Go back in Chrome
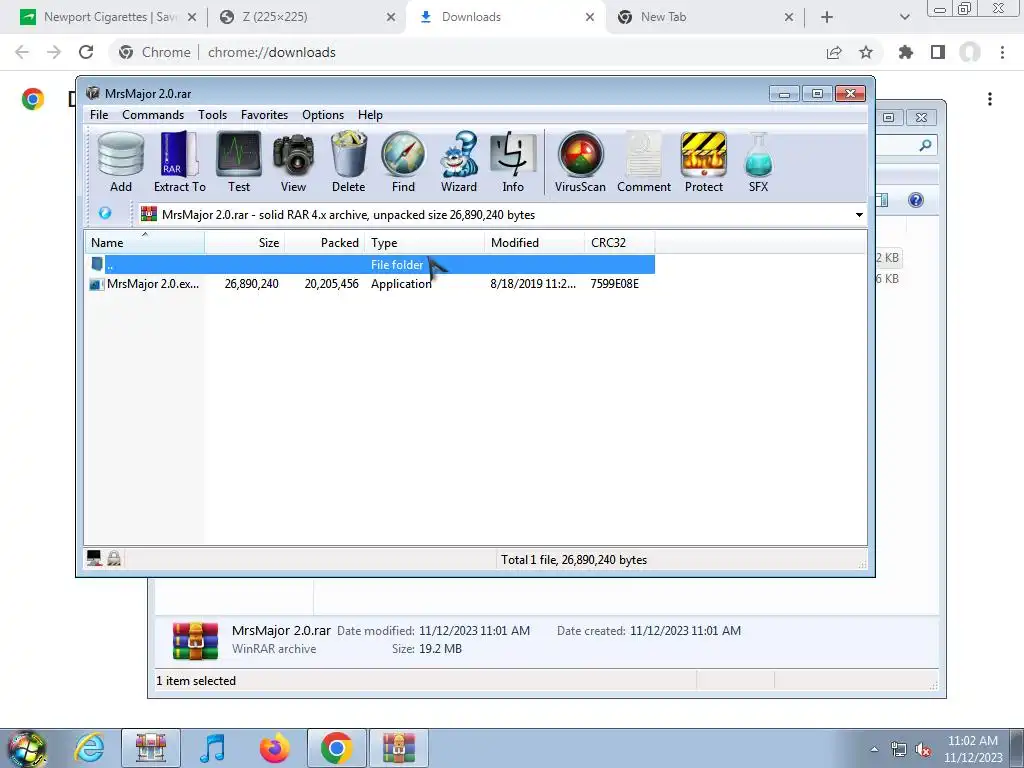Viewport: 1024px width, 768px height. tap(22, 52)
